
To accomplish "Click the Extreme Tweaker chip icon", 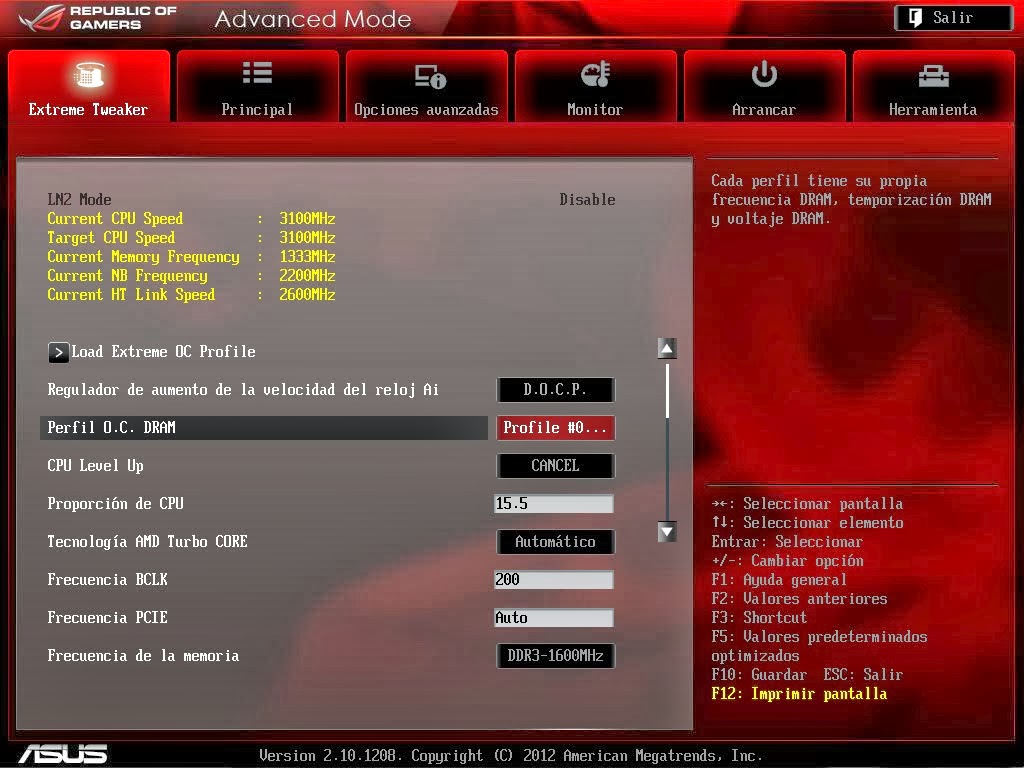I will pyautogui.click(x=89, y=74).
